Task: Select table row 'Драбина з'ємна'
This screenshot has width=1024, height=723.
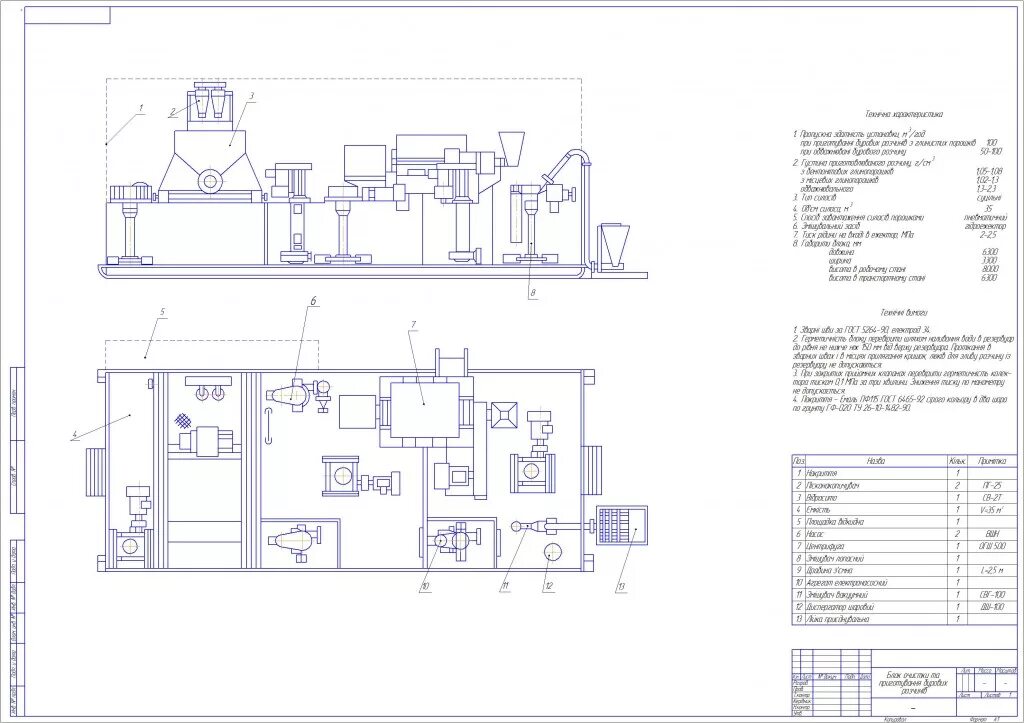Action: (904, 570)
